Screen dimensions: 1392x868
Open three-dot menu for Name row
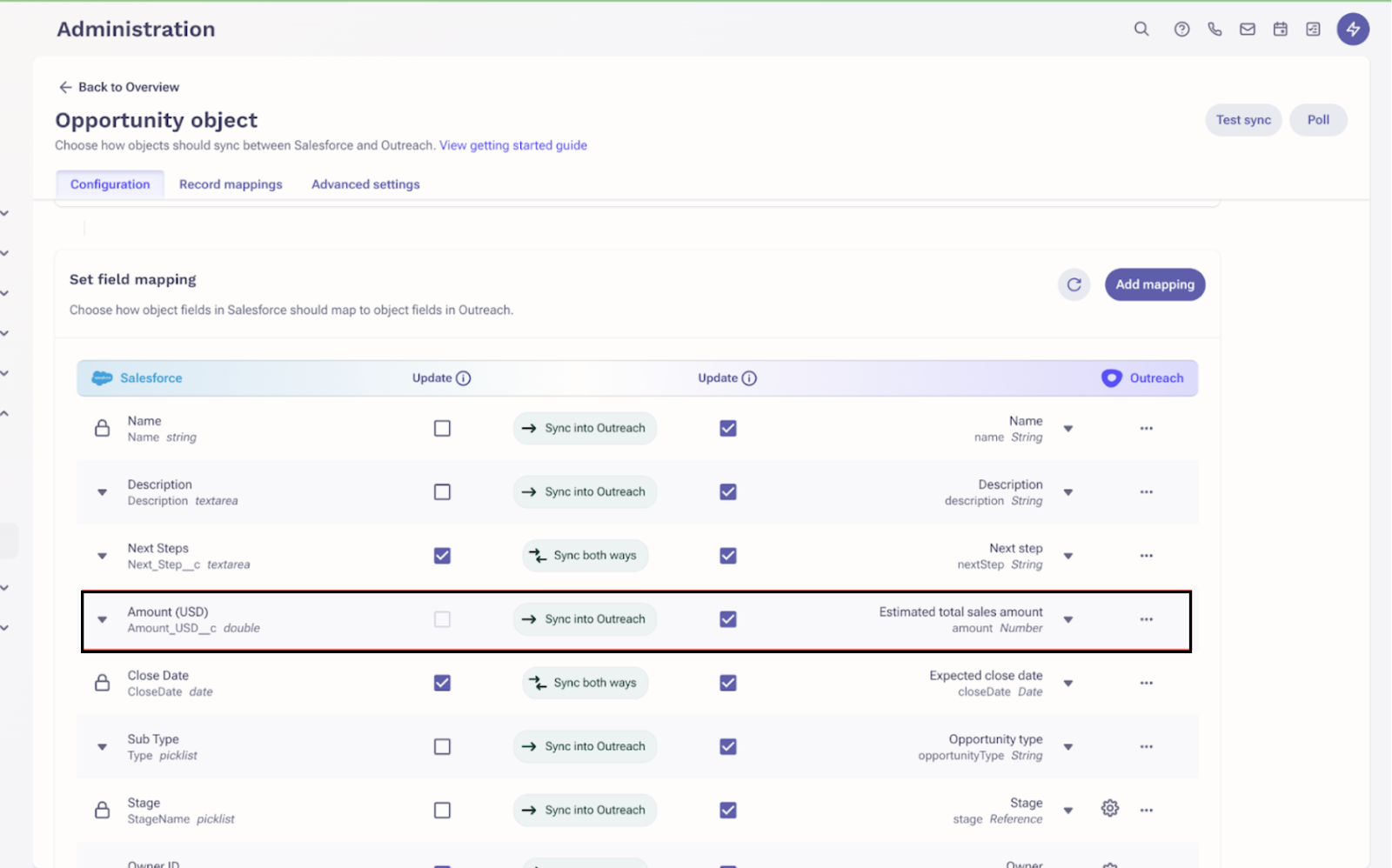point(1147,428)
